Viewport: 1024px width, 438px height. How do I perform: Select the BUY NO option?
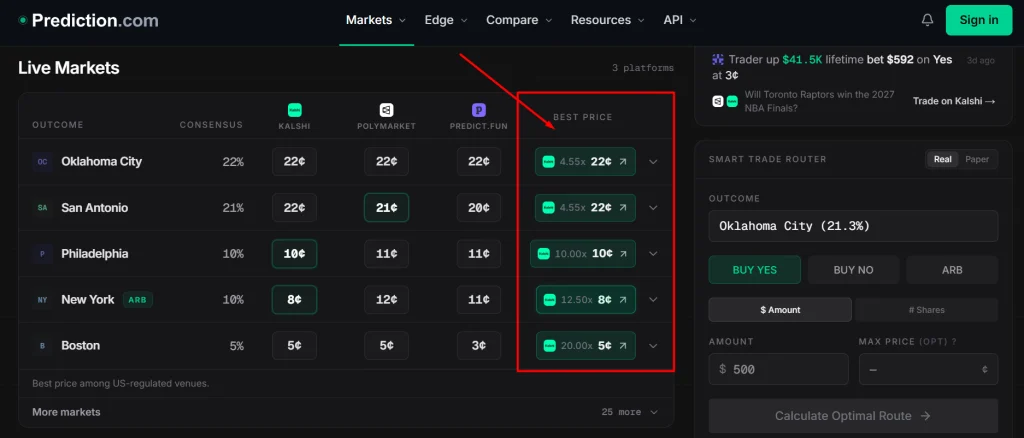point(854,270)
